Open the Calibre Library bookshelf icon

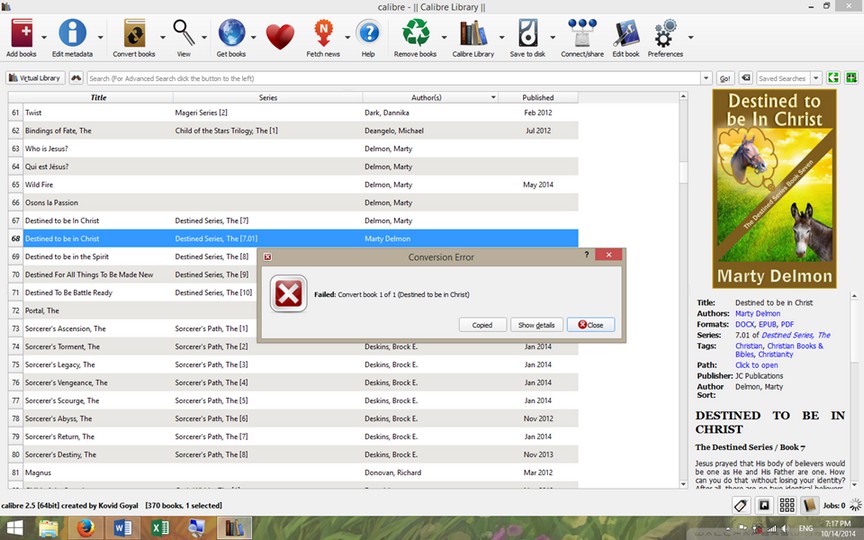(x=473, y=34)
